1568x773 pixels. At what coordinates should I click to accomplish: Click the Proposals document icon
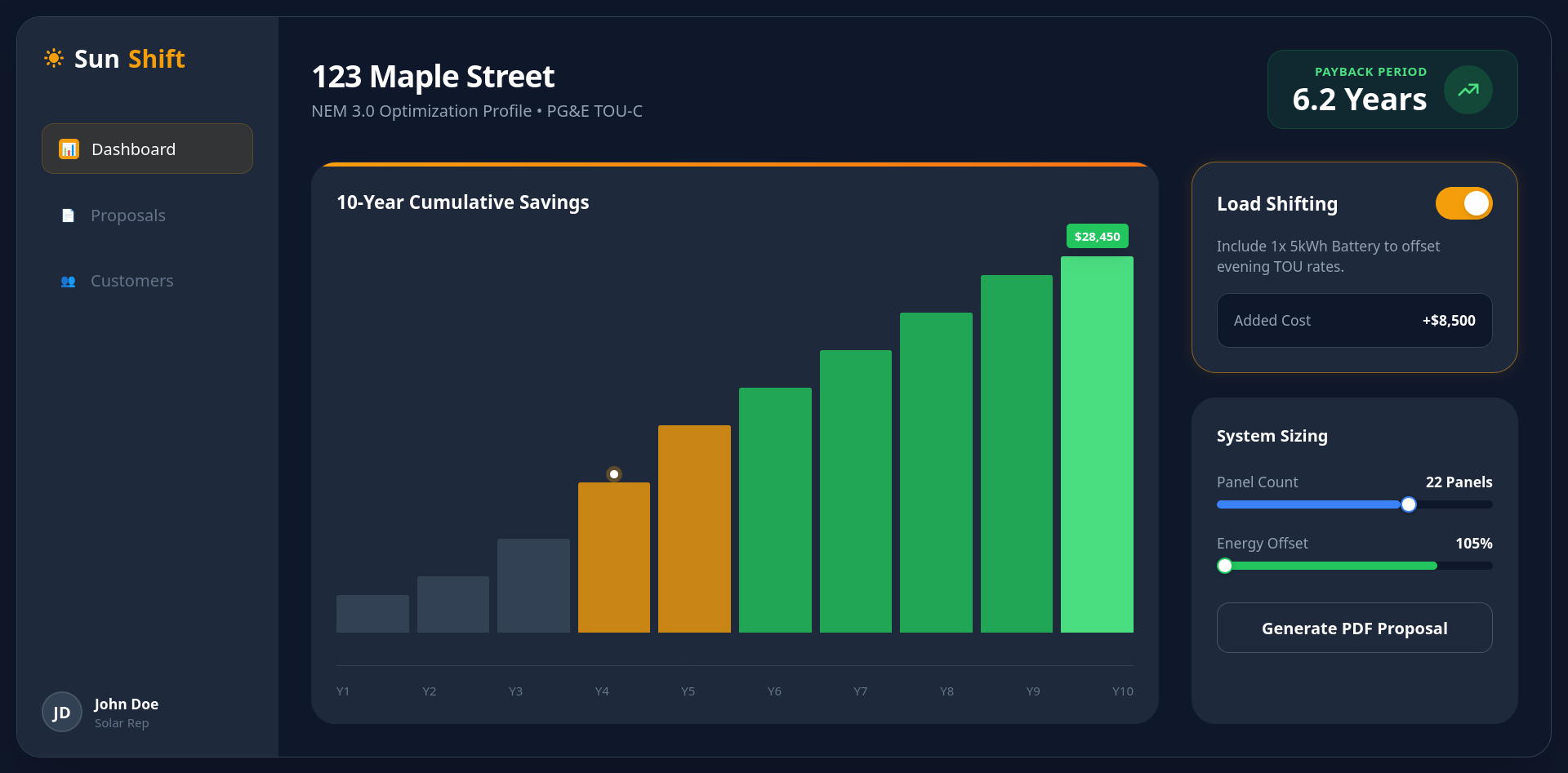69,215
